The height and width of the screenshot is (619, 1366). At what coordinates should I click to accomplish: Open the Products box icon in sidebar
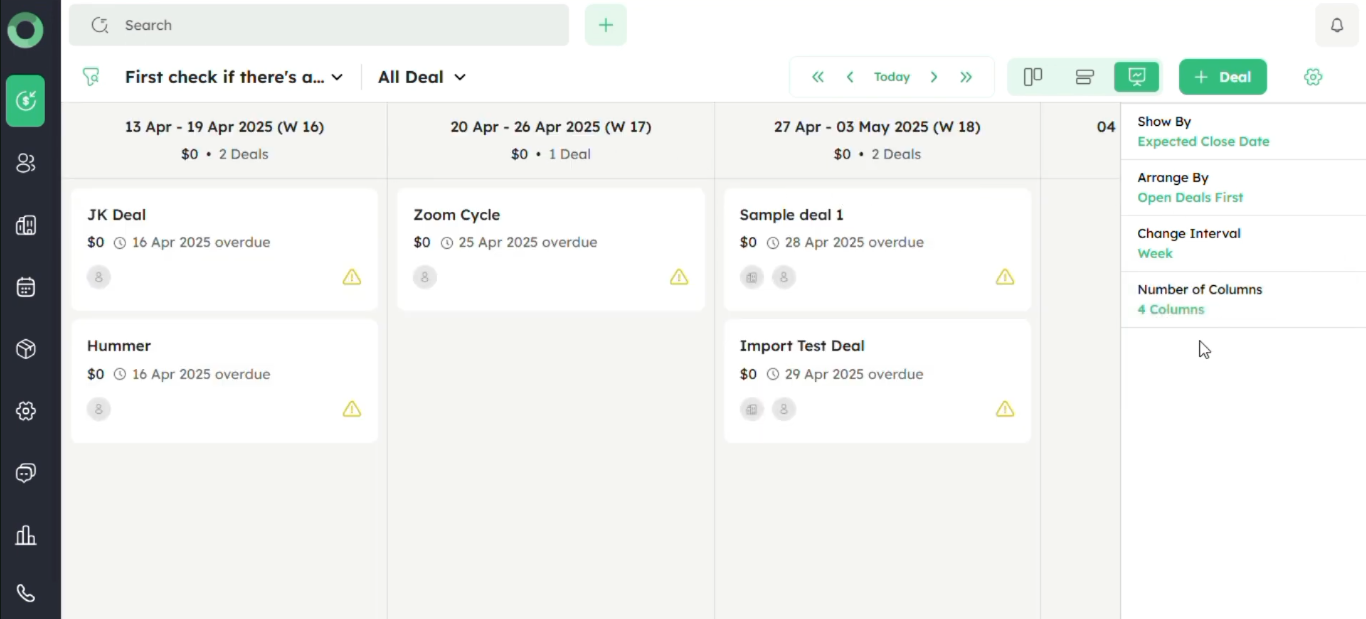26,349
